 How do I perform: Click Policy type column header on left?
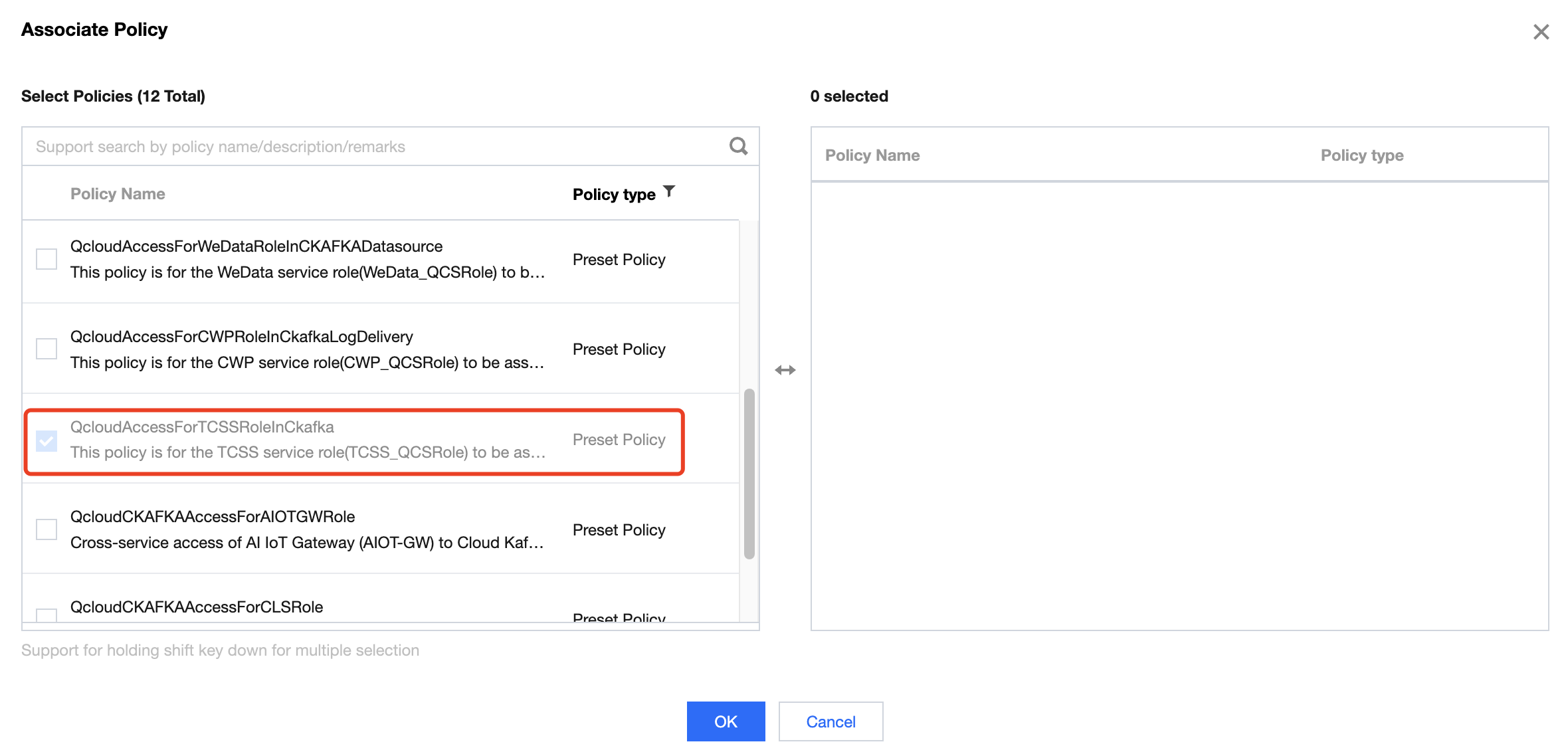pyautogui.click(x=613, y=195)
